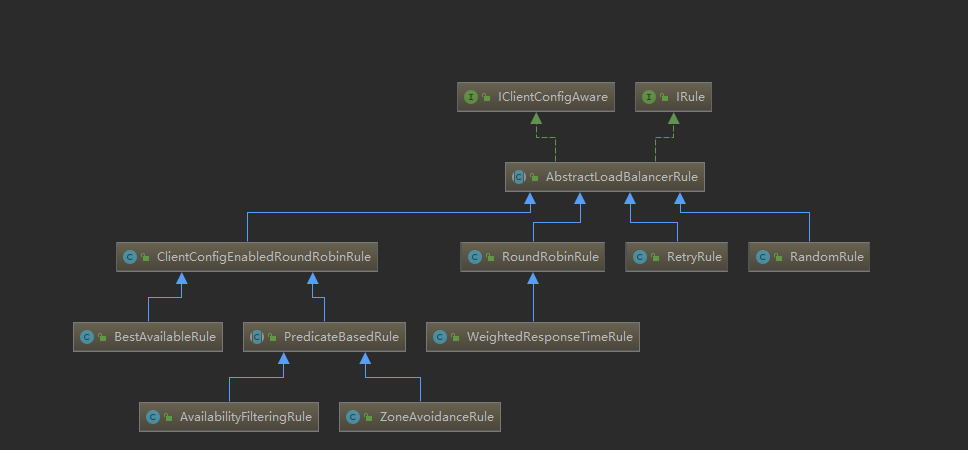Click the class icon beside RetryRule
968x450 pixels.
pos(639,257)
